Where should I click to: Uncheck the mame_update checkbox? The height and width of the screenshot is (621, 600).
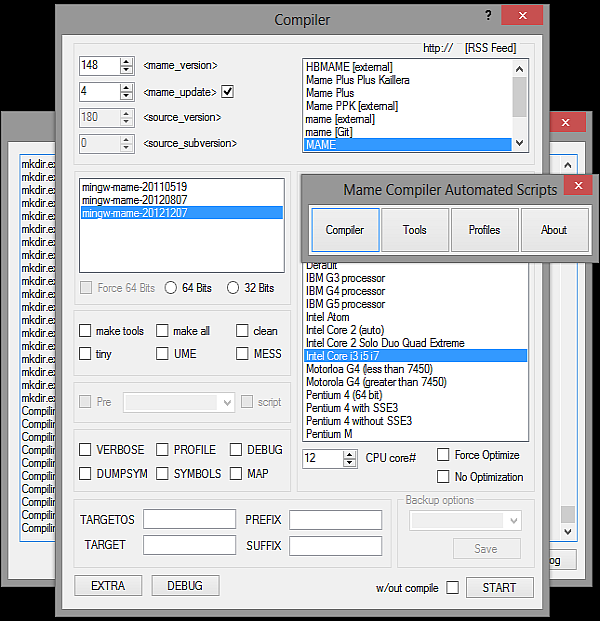coord(227,91)
